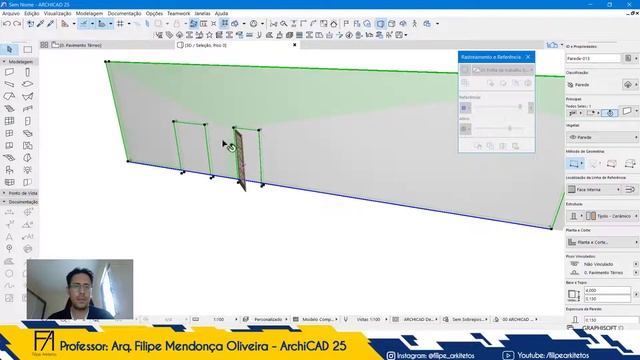Click the Undo arrow icon
640x360 pixels.
7,24
